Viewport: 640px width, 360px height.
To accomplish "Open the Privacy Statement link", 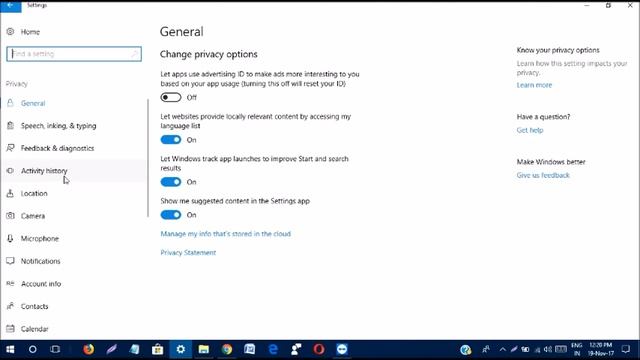I will coord(188,253).
